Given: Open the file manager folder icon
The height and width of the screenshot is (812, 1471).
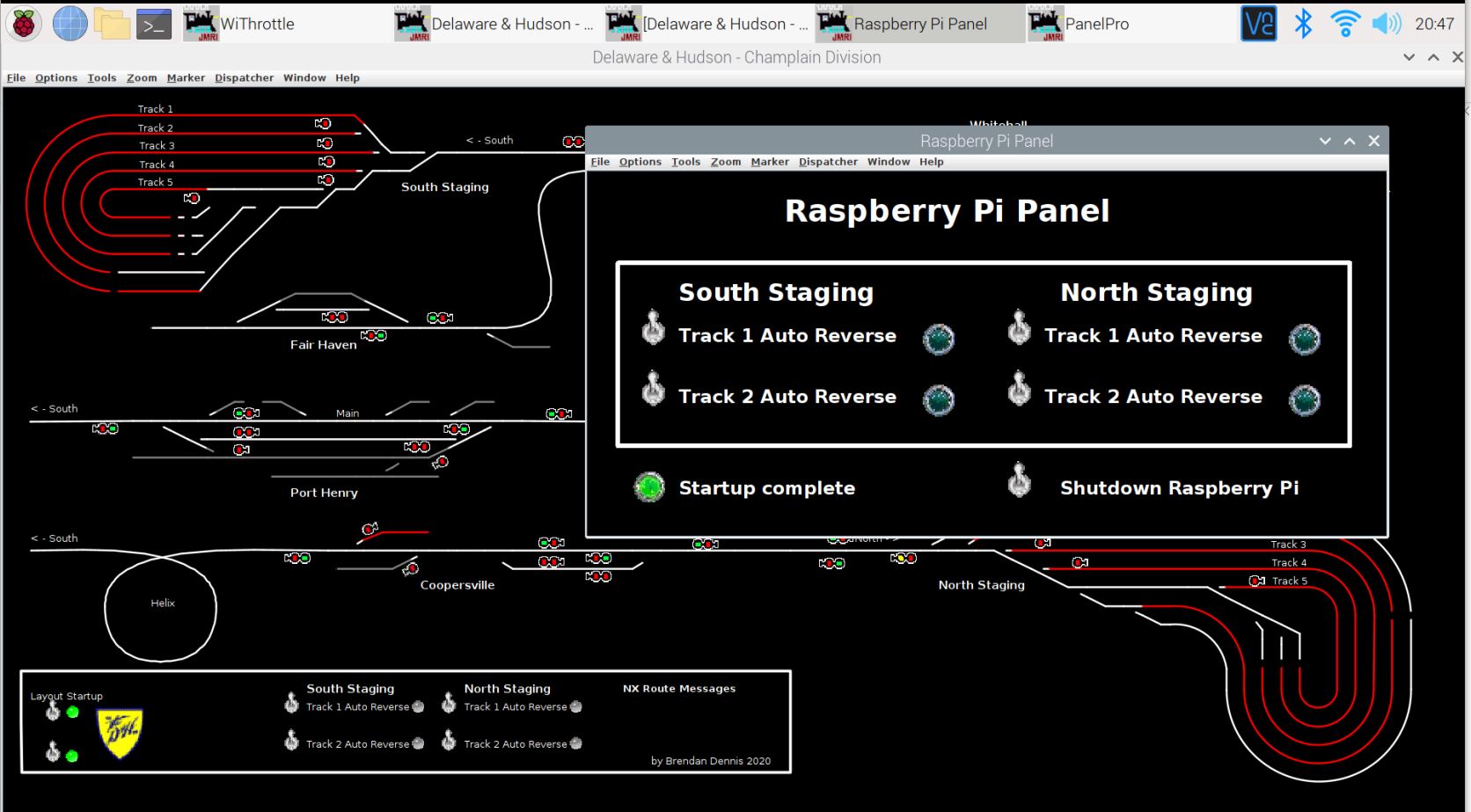Looking at the screenshot, I should click(x=112, y=24).
